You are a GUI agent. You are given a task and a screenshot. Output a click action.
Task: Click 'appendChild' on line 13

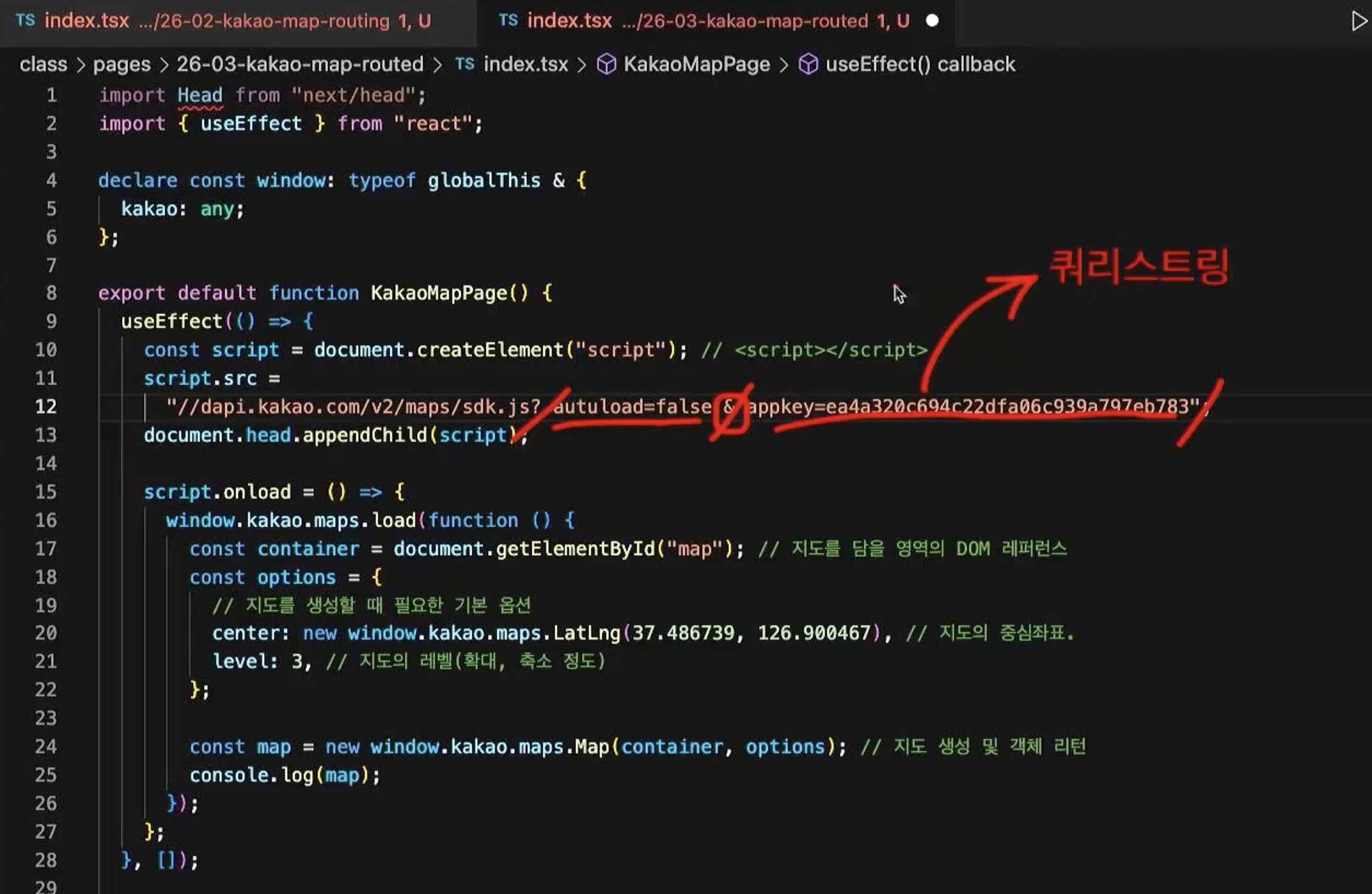365,434
